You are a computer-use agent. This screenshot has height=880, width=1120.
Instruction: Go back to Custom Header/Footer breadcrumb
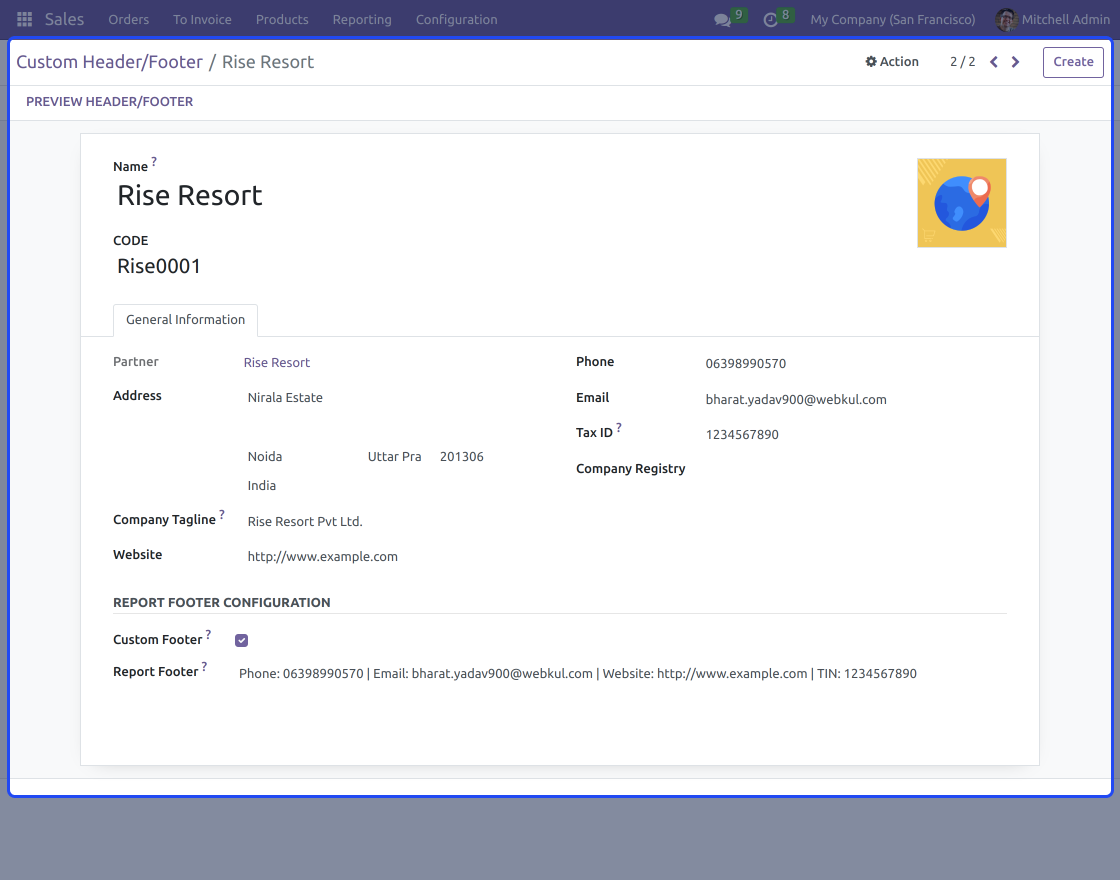point(109,62)
